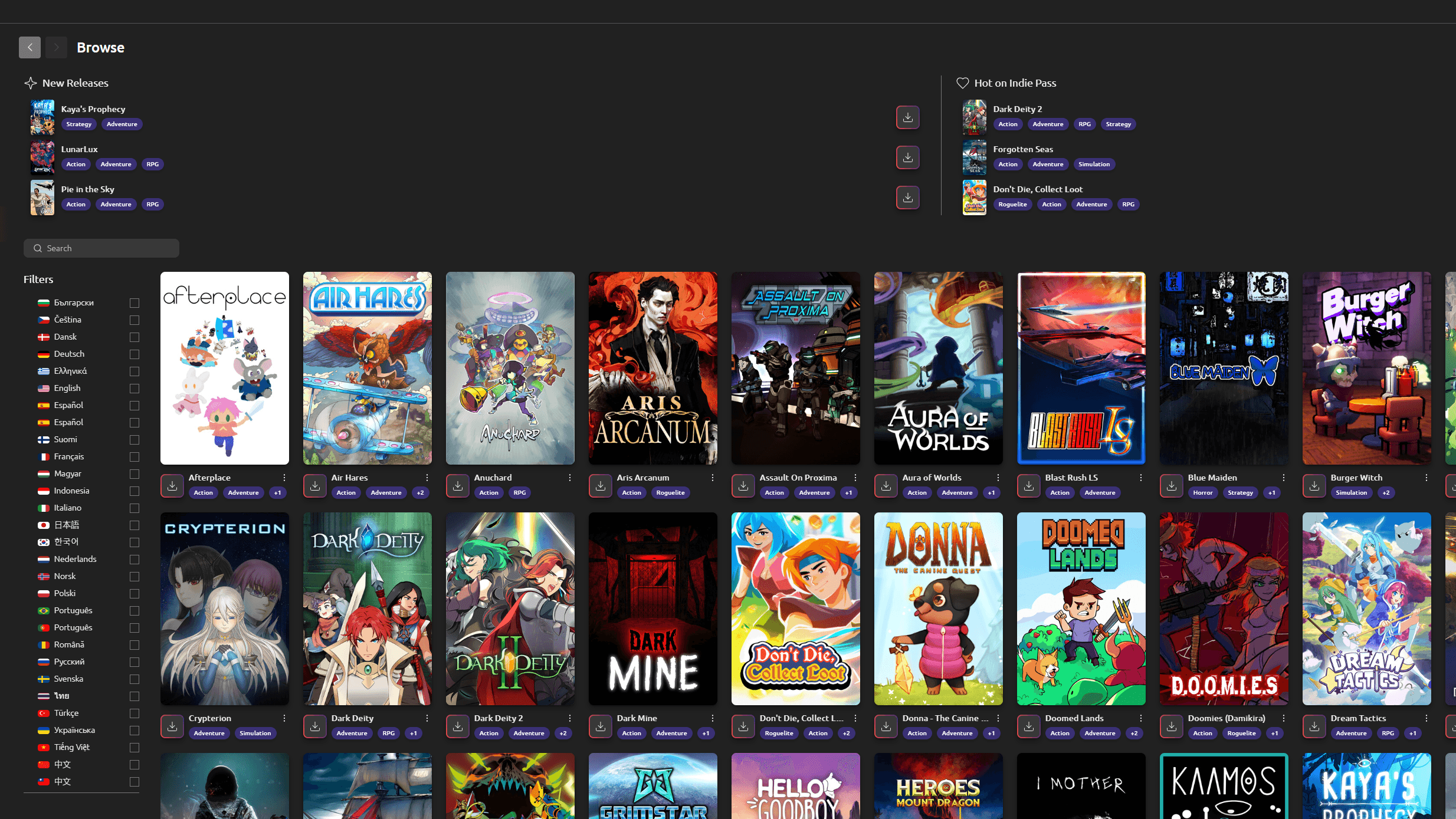Open the three-dot menu for Air Hares
Screen dimensions: 1456x819
click(427, 478)
